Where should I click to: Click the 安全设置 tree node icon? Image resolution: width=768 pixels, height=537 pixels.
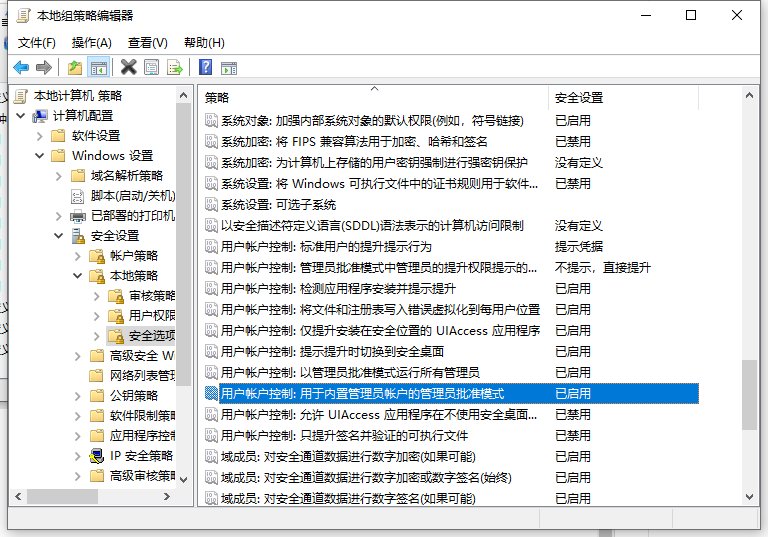pyautogui.click(x=78, y=236)
